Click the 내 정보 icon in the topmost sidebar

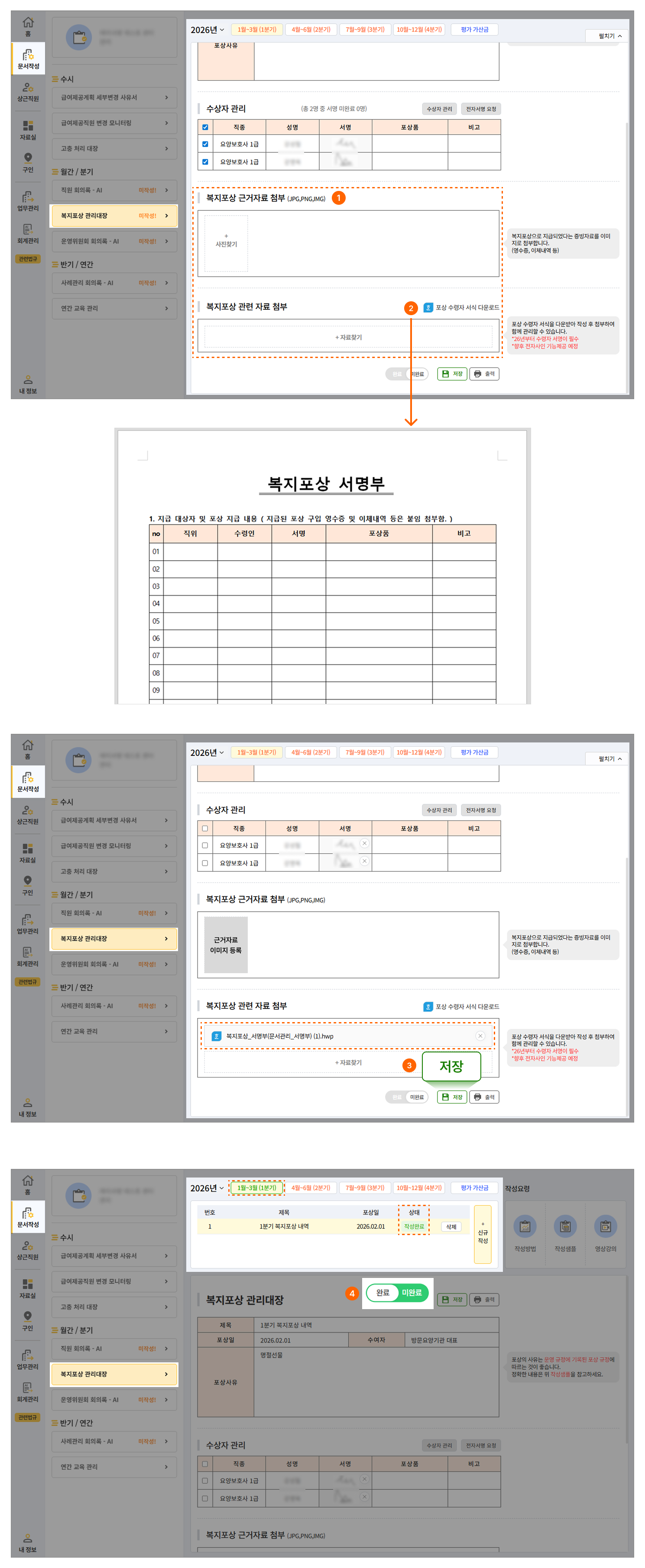[28, 384]
